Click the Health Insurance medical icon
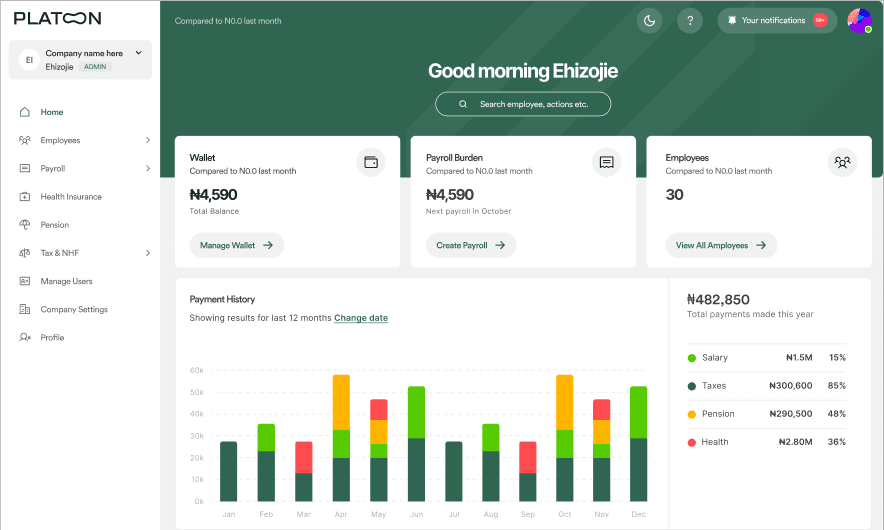Image resolution: width=884 pixels, height=530 pixels. (x=25, y=196)
